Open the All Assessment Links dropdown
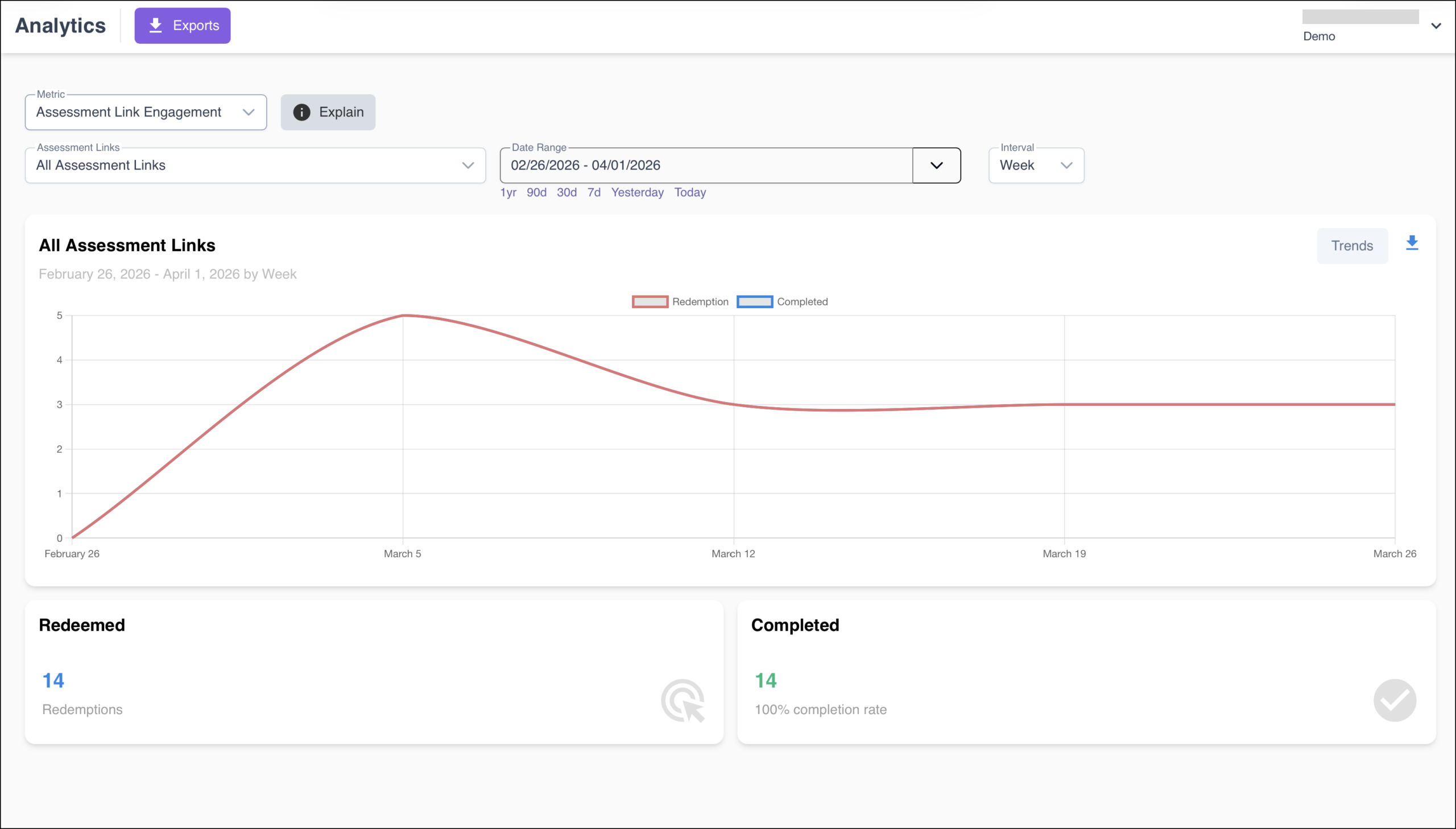Screen dimensions: 1456x829 point(255,165)
